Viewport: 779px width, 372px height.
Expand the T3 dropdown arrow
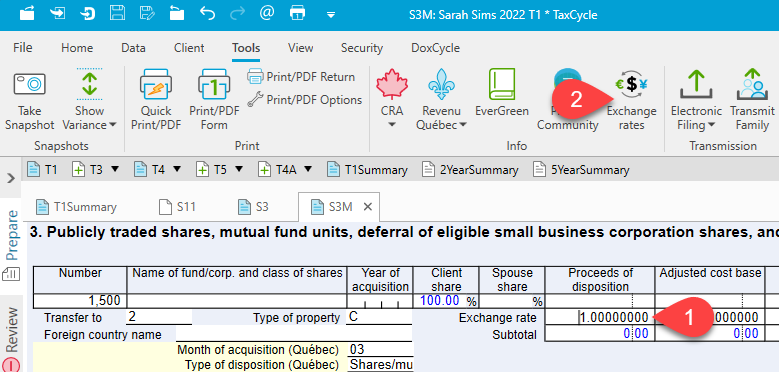click(115, 169)
